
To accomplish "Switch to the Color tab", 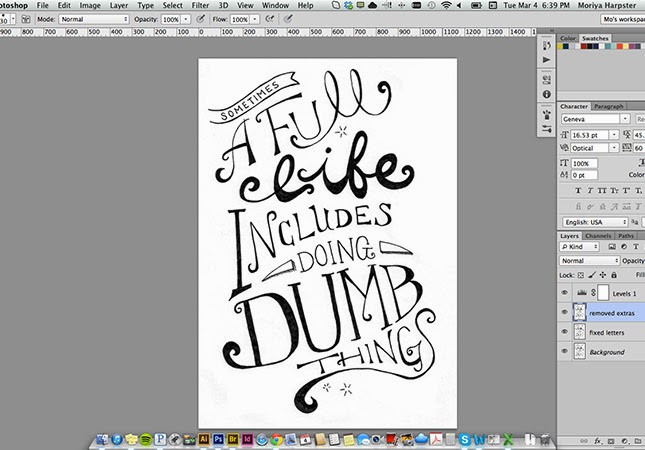I will point(568,38).
